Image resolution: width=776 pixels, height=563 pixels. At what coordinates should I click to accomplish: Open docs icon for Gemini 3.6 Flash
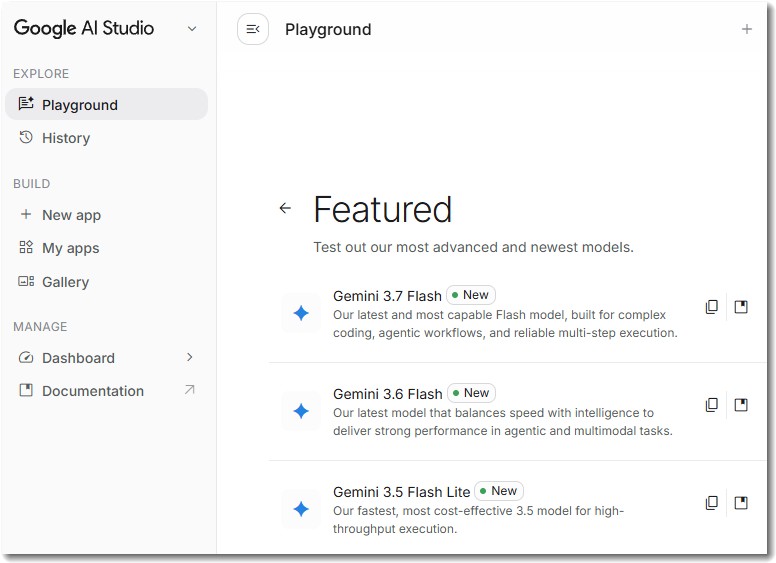[x=740, y=405]
